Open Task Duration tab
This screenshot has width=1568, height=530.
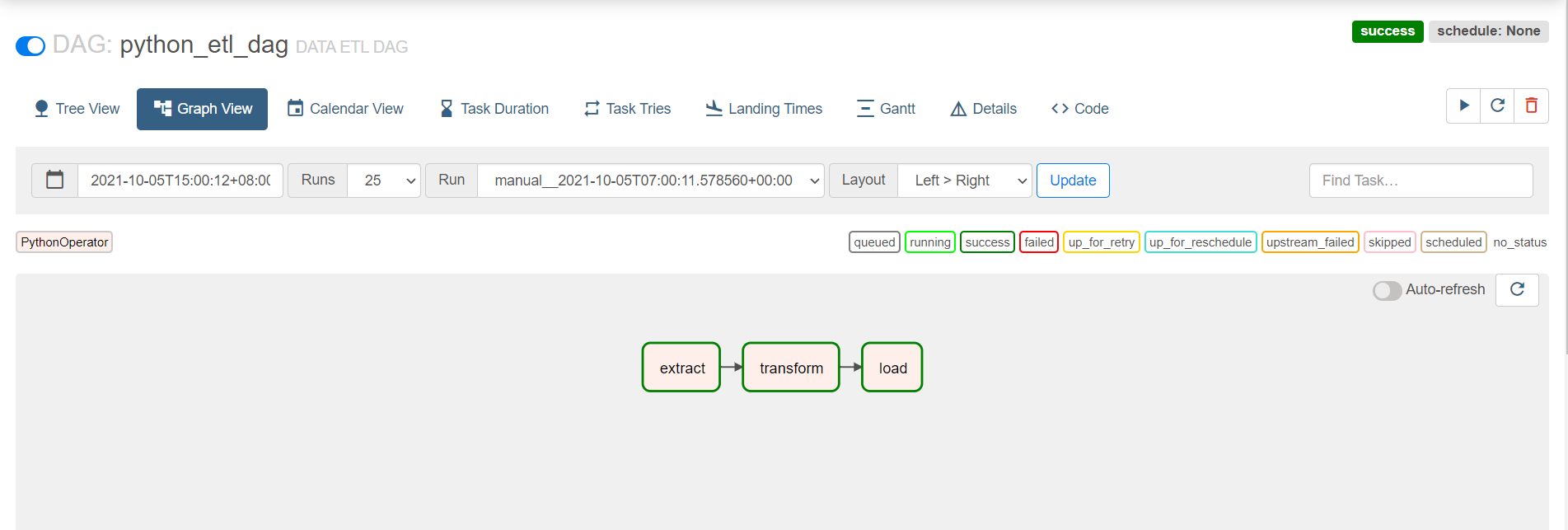click(494, 109)
